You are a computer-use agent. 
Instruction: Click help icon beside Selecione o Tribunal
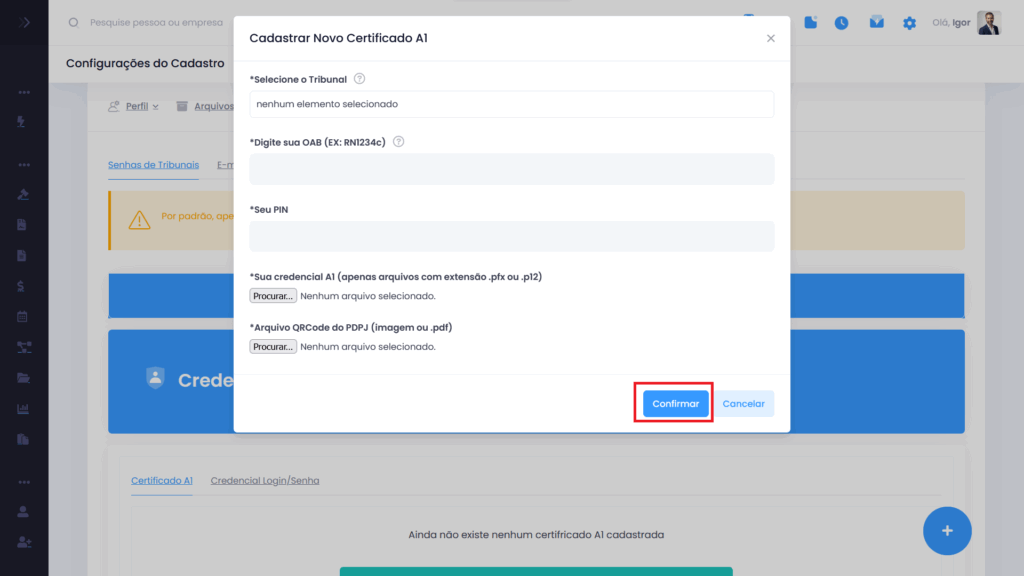tap(360, 79)
